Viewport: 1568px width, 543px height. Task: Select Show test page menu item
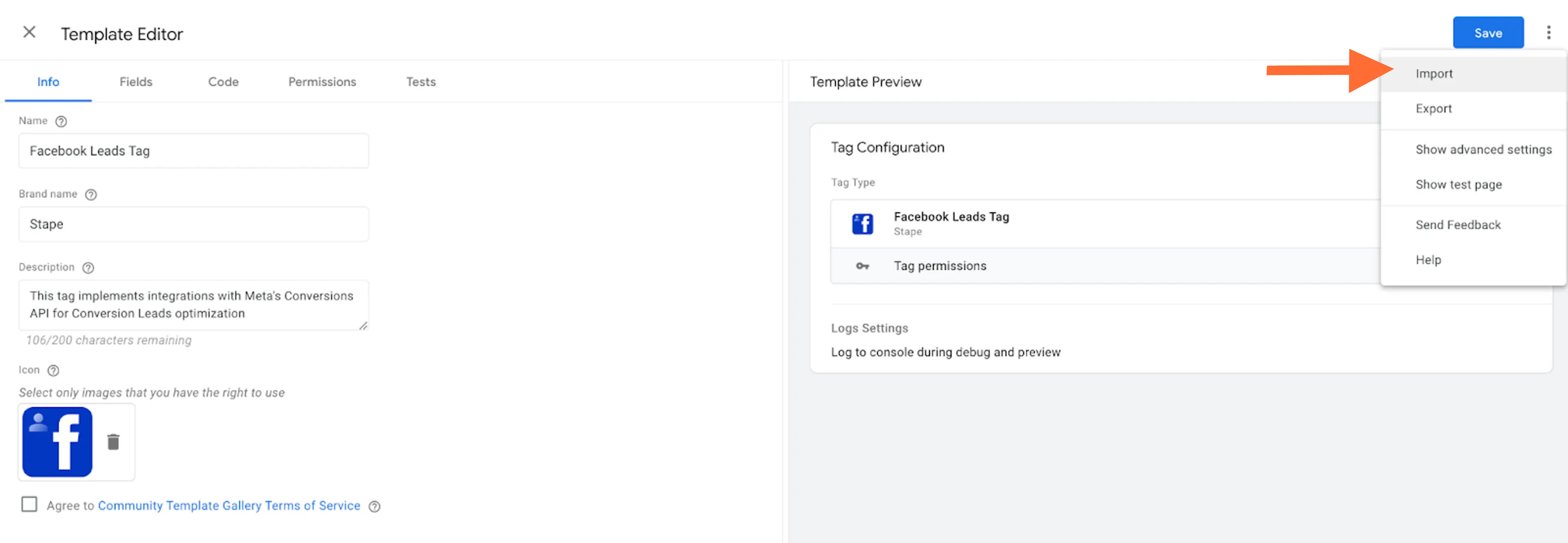click(x=1473, y=185)
